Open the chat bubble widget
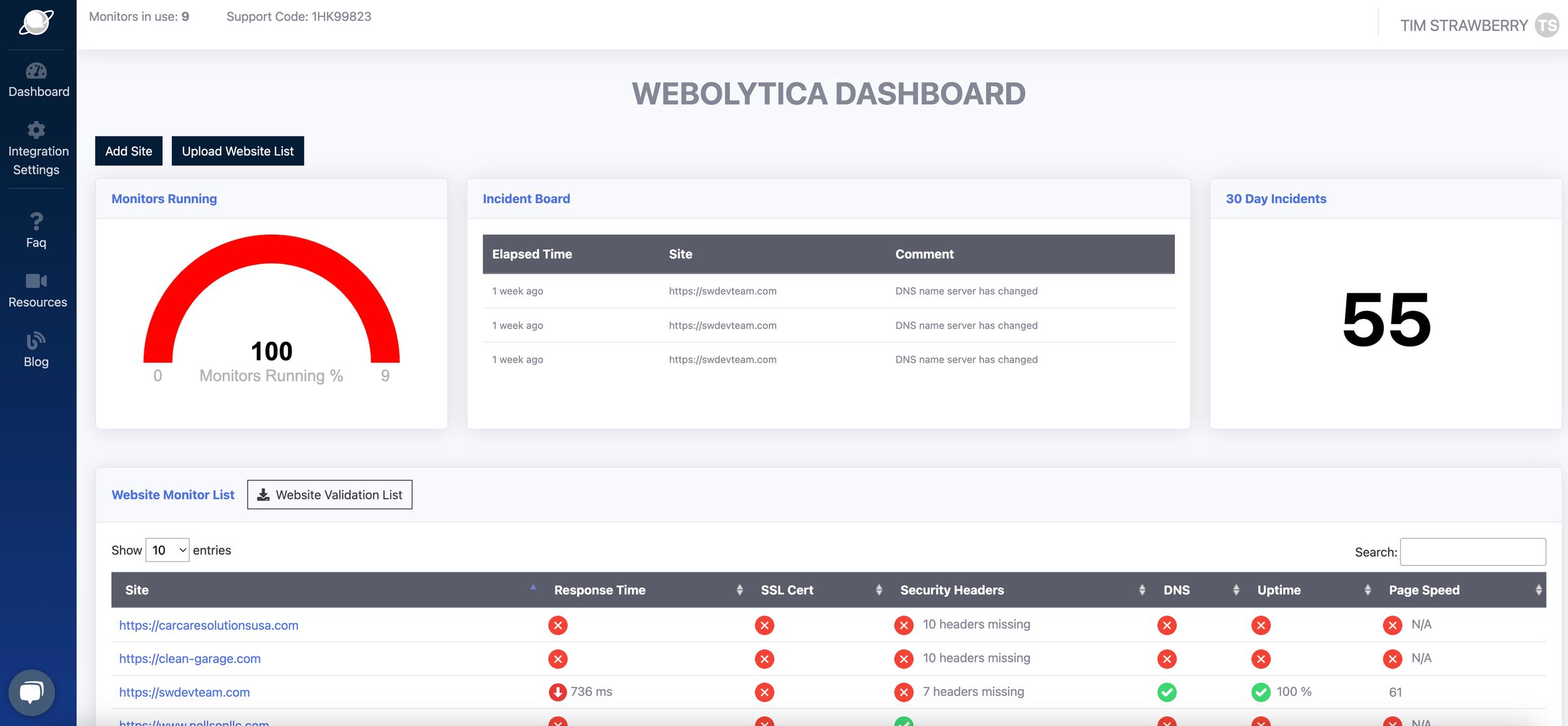The height and width of the screenshot is (726, 1568). click(x=31, y=692)
